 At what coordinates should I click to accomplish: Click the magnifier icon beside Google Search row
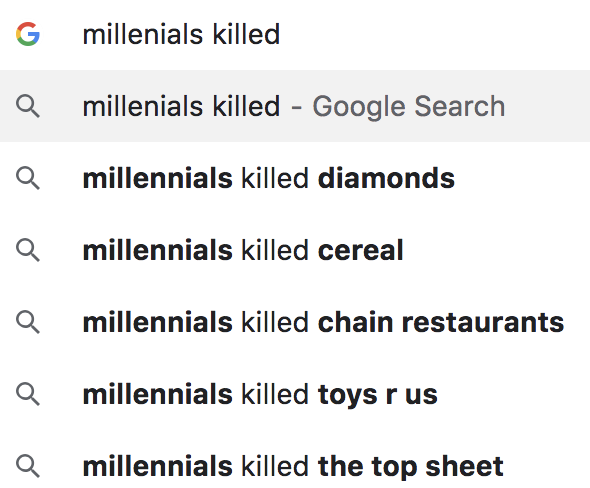(x=28, y=106)
